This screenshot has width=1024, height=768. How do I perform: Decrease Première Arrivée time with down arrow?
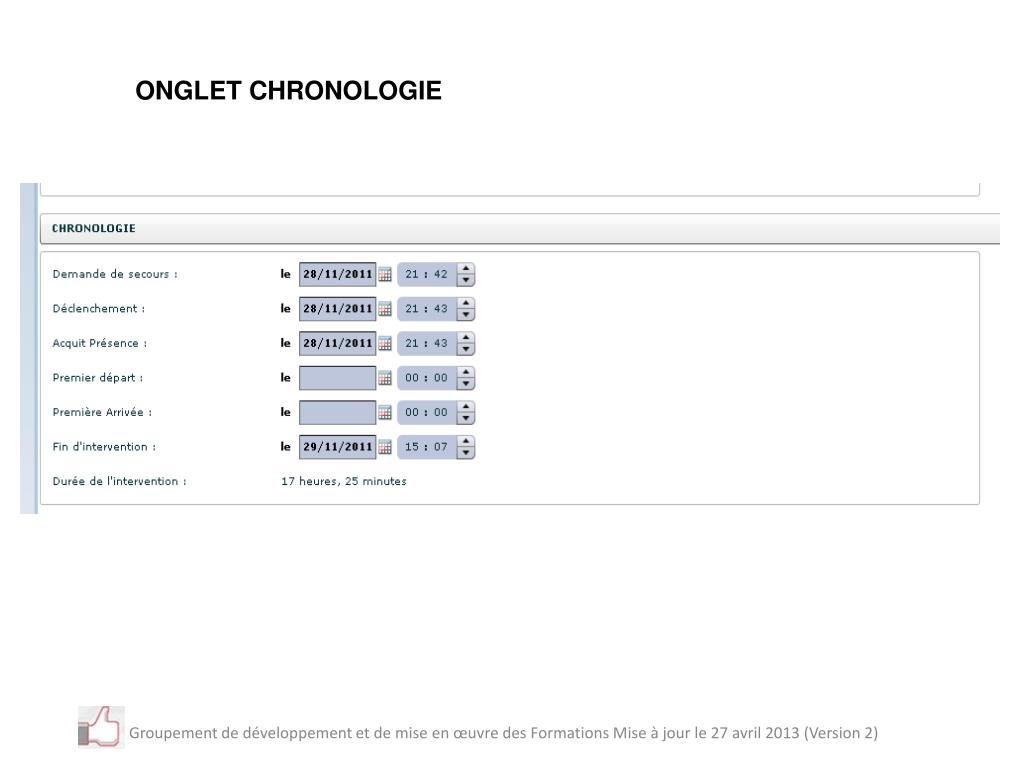[x=466, y=419]
